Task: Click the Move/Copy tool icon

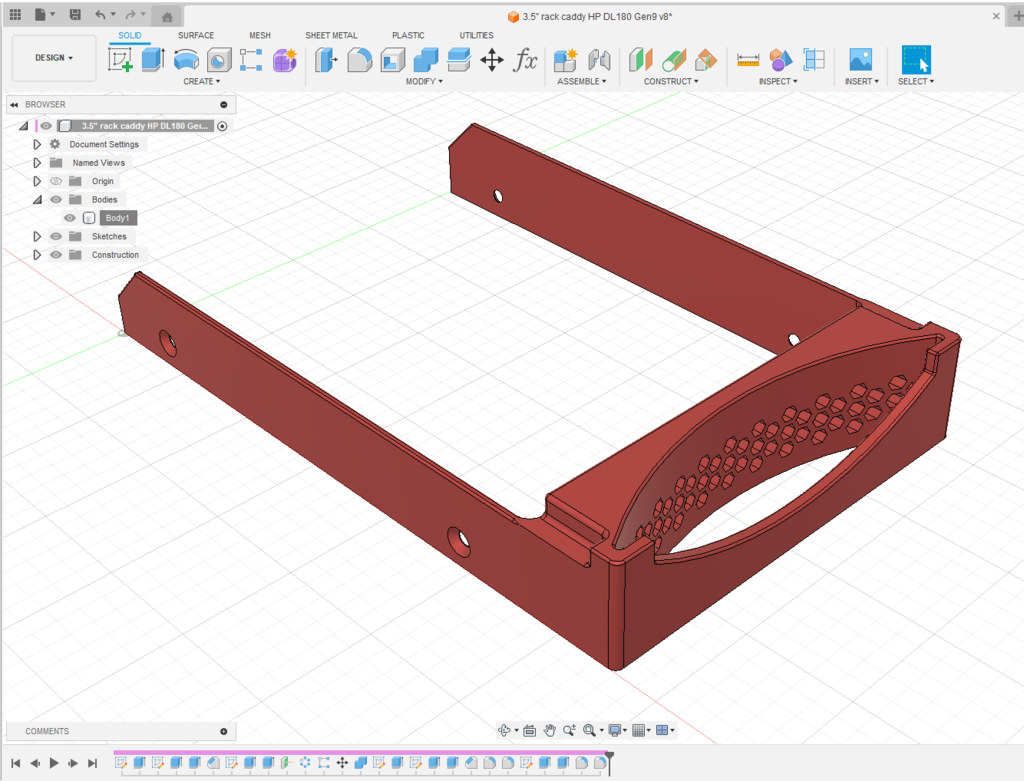Action: tap(492, 60)
